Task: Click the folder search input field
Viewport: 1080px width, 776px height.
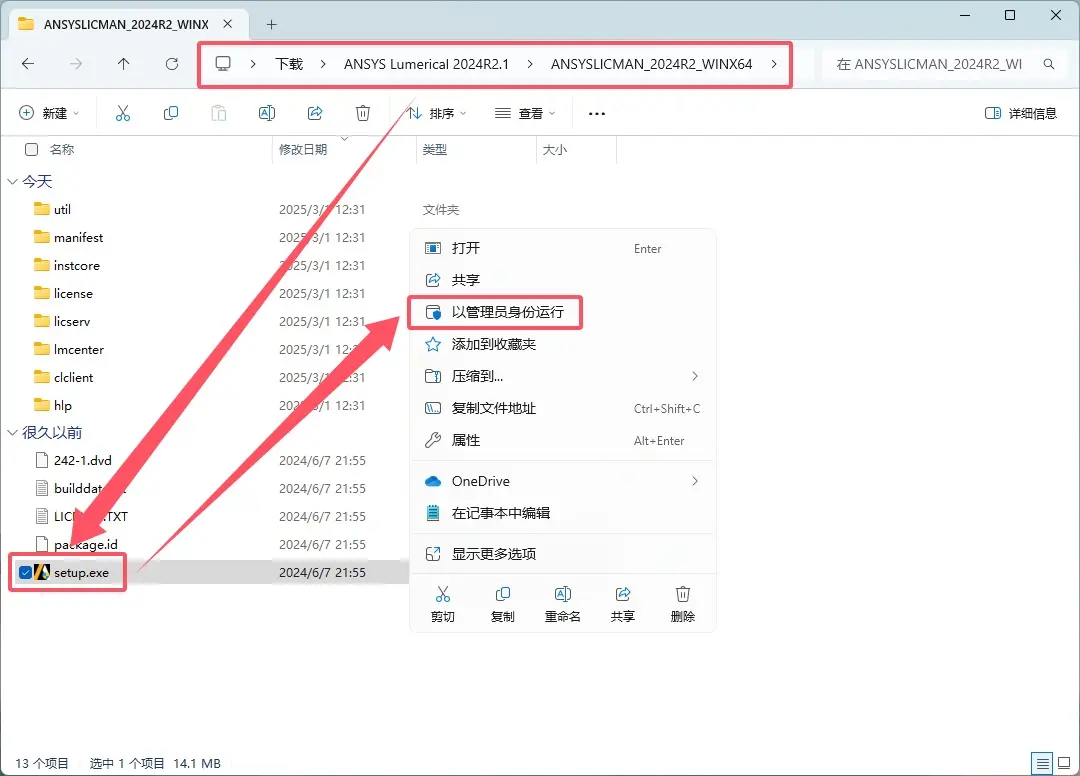Action: click(930, 64)
